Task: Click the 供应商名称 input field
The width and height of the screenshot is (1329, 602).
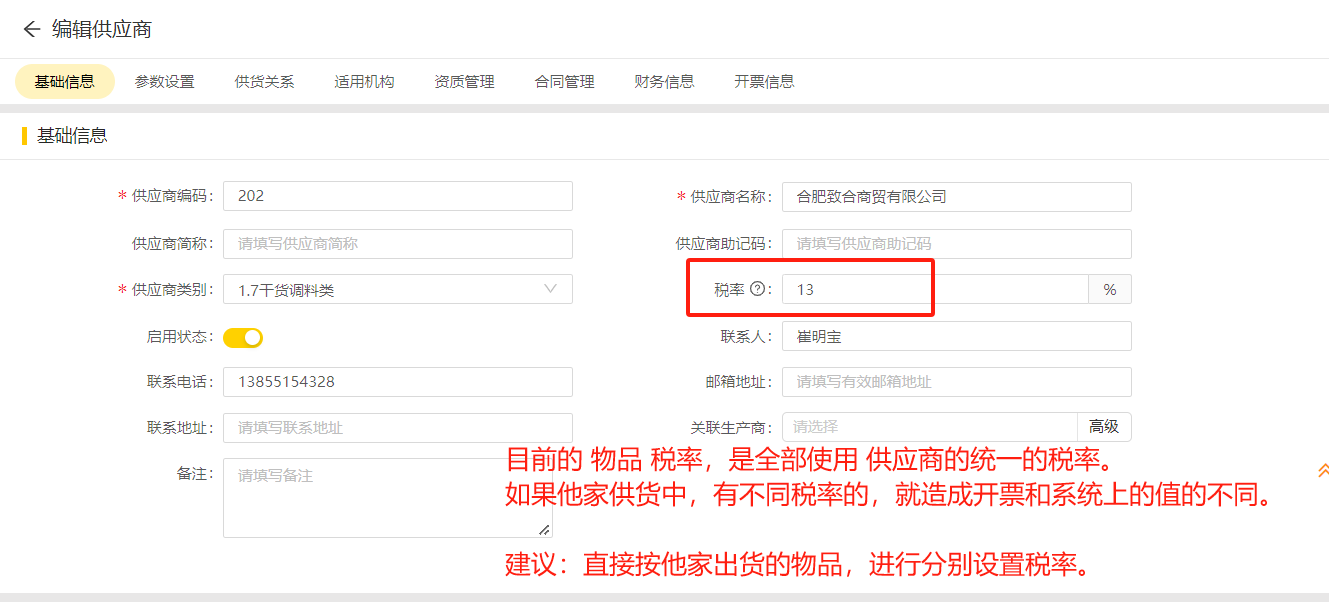Action: pos(956,197)
